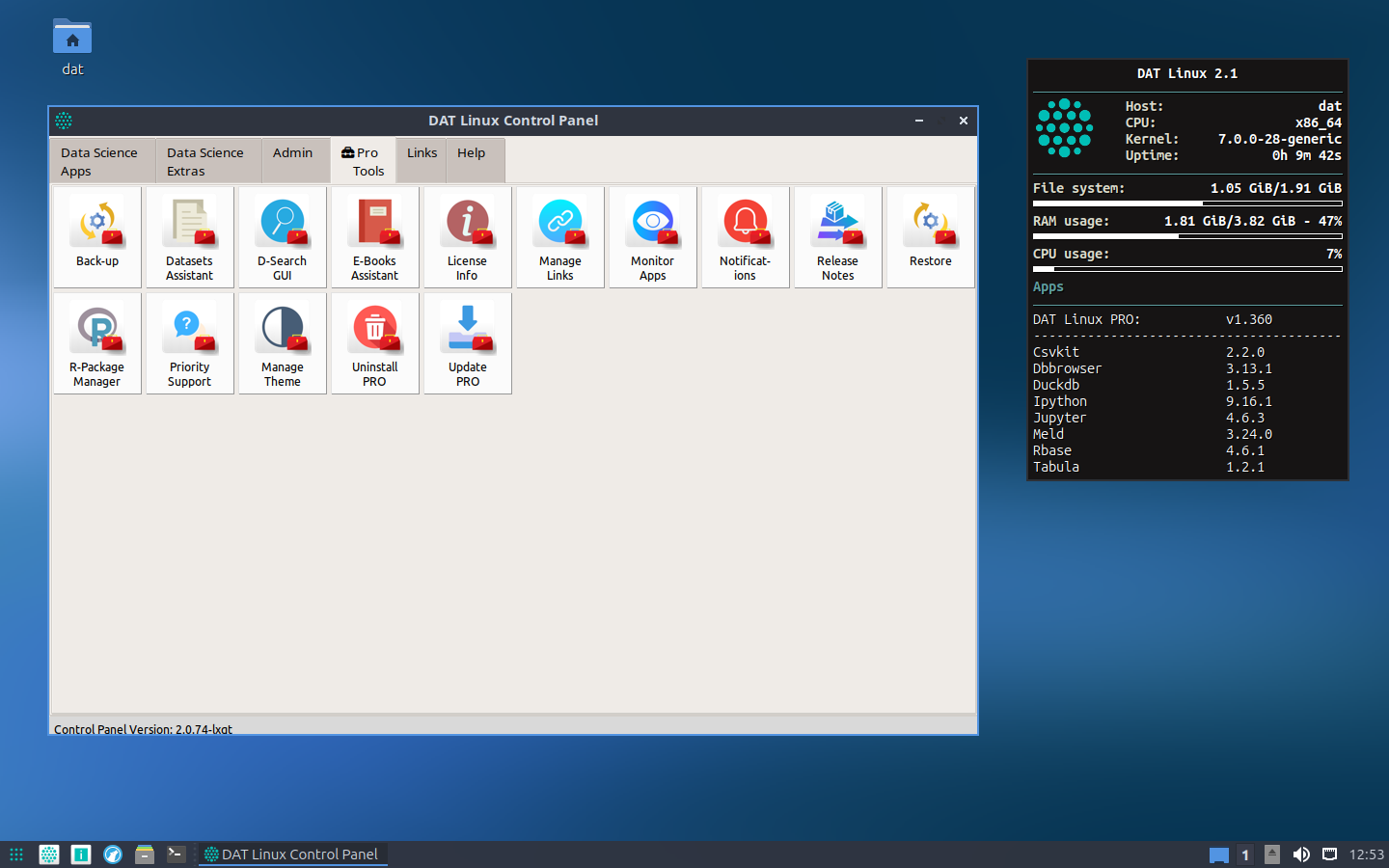
Task: Select the Pro Tools tab
Action: point(363,161)
